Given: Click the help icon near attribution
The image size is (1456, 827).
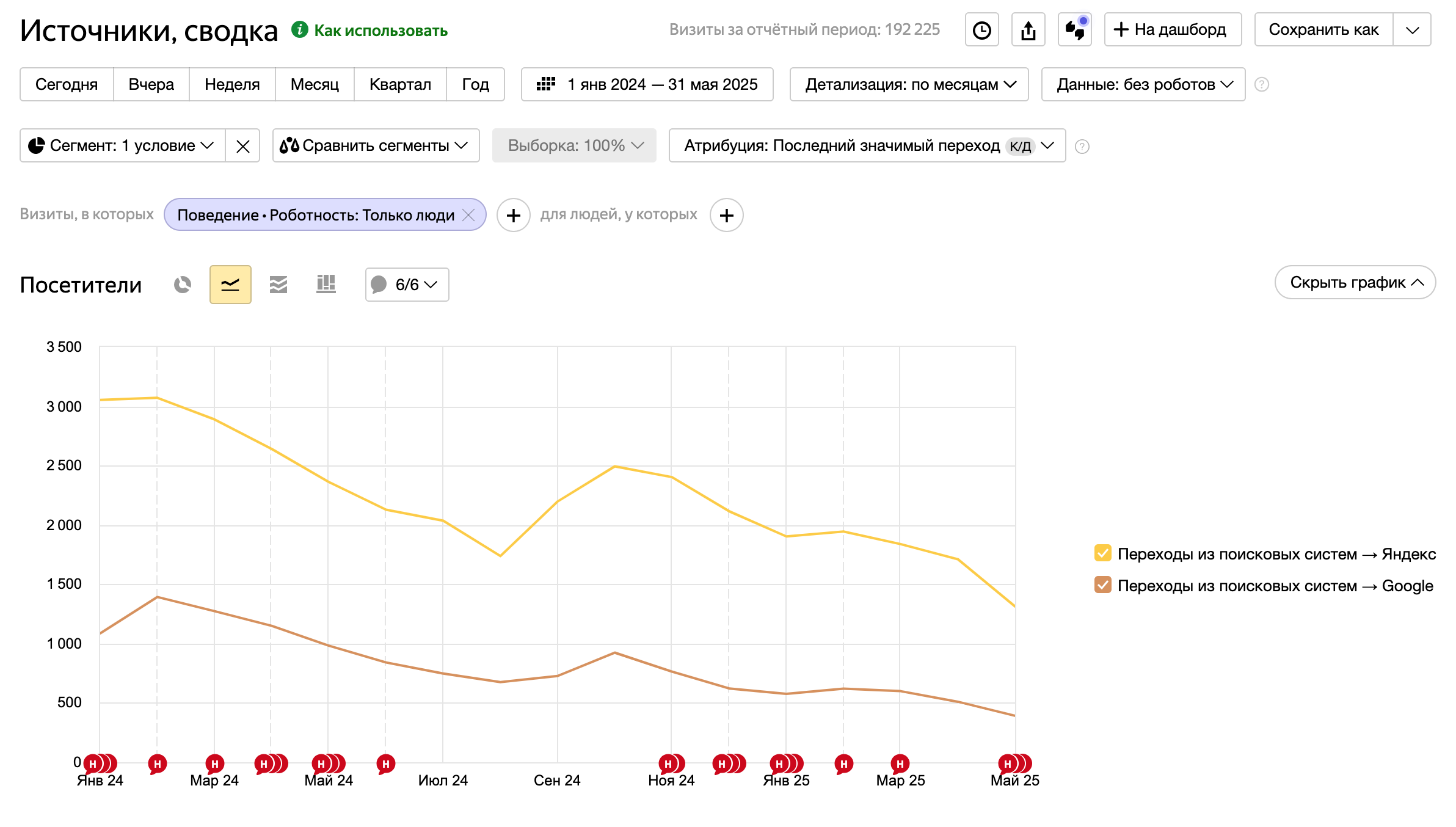Looking at the screenshot, I should (x=1082, y=147).
